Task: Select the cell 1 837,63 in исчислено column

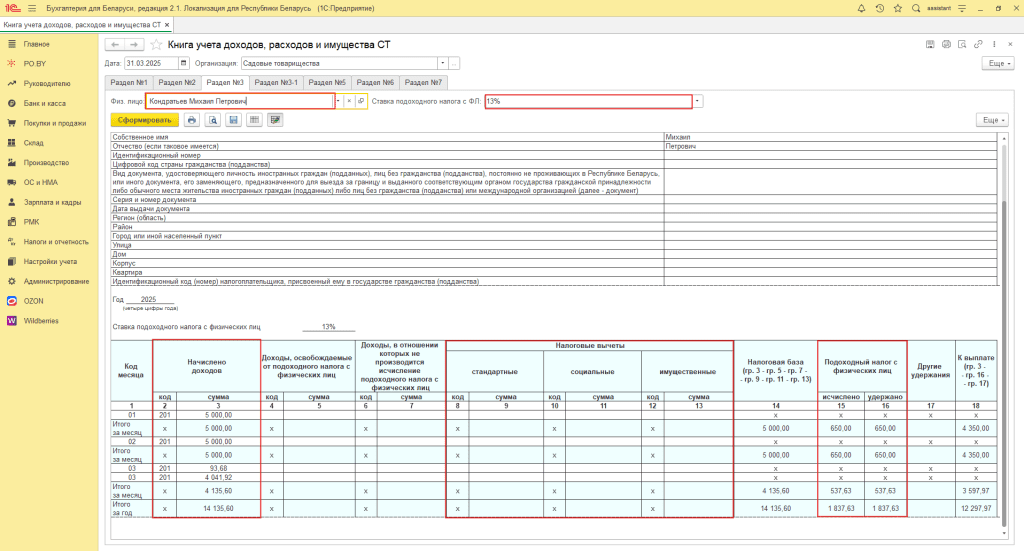Action: (x=840, y=508)
